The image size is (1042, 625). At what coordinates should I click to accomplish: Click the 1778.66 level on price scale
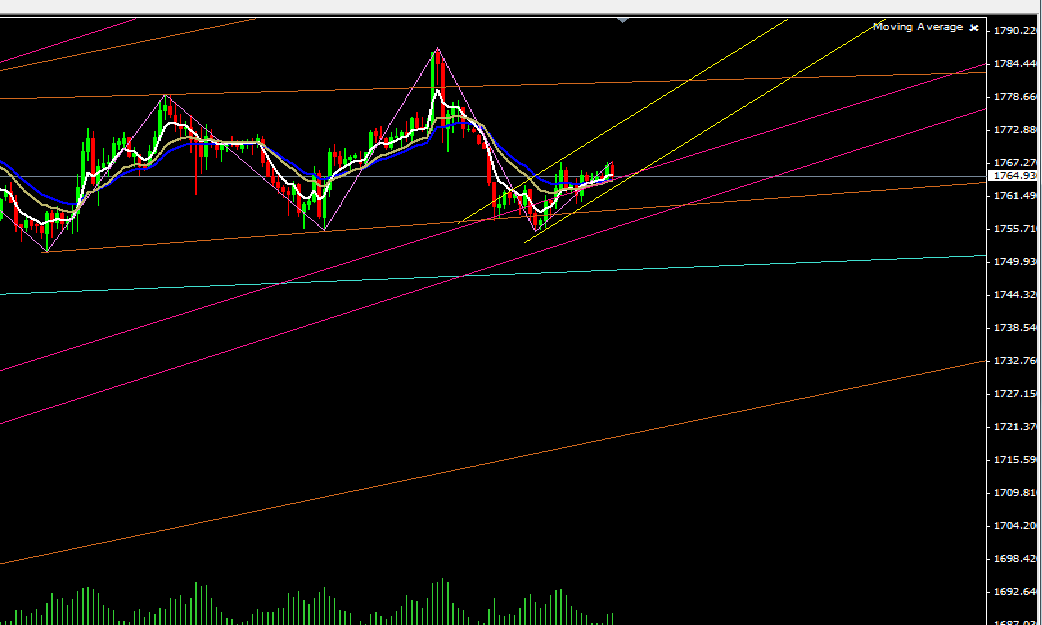coord(1013,97)
